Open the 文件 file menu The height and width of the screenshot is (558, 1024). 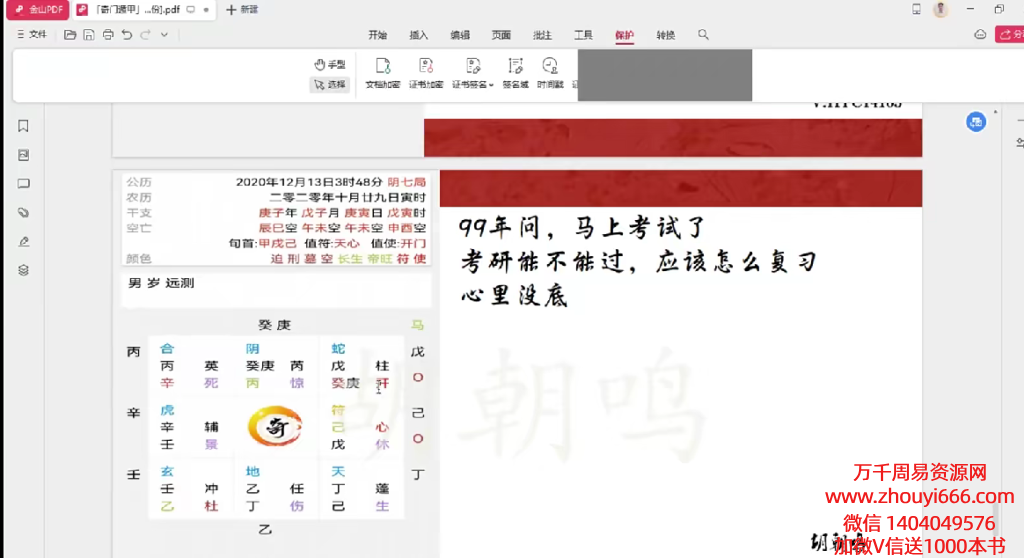32,35
